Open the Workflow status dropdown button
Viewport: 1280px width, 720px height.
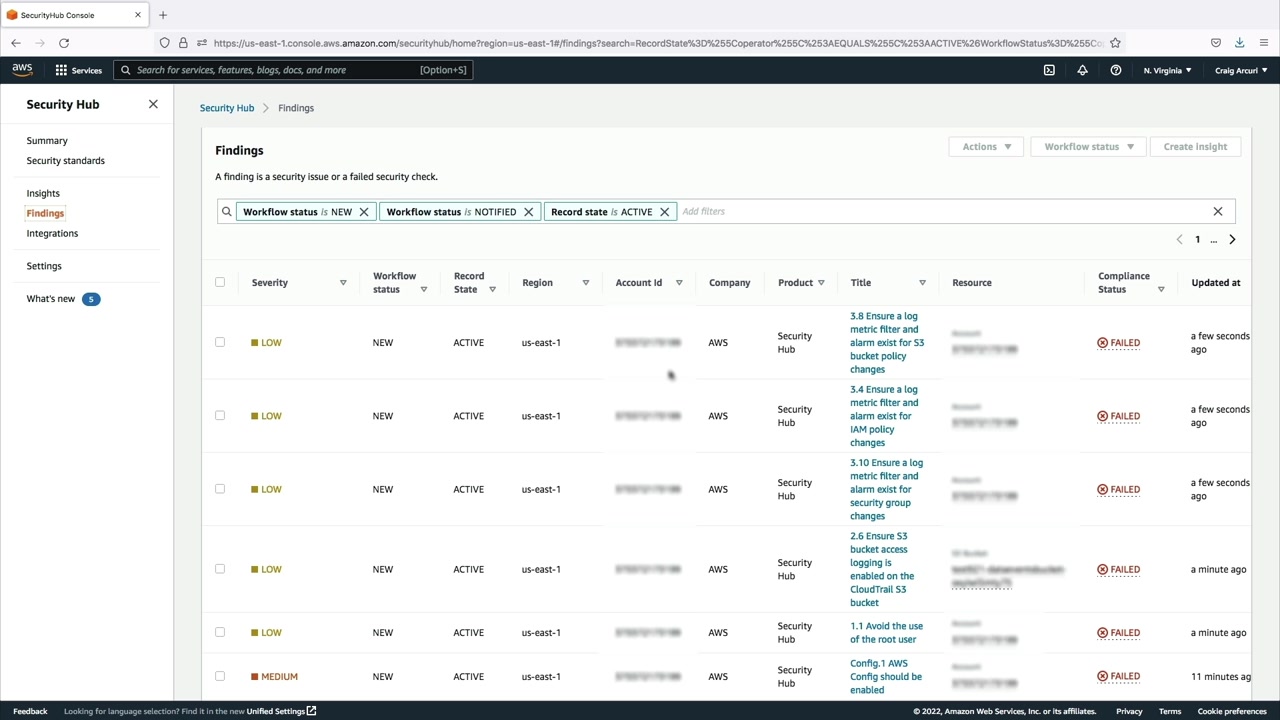coord(1088,147)
